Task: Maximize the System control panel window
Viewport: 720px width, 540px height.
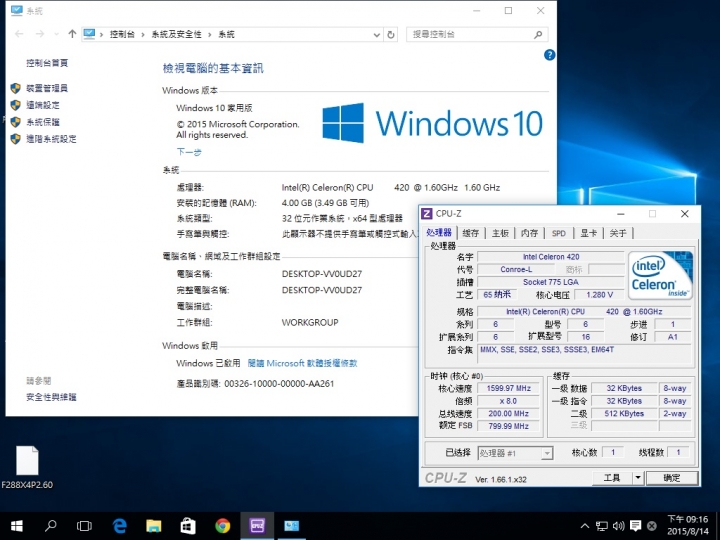Action: point(508,11)
